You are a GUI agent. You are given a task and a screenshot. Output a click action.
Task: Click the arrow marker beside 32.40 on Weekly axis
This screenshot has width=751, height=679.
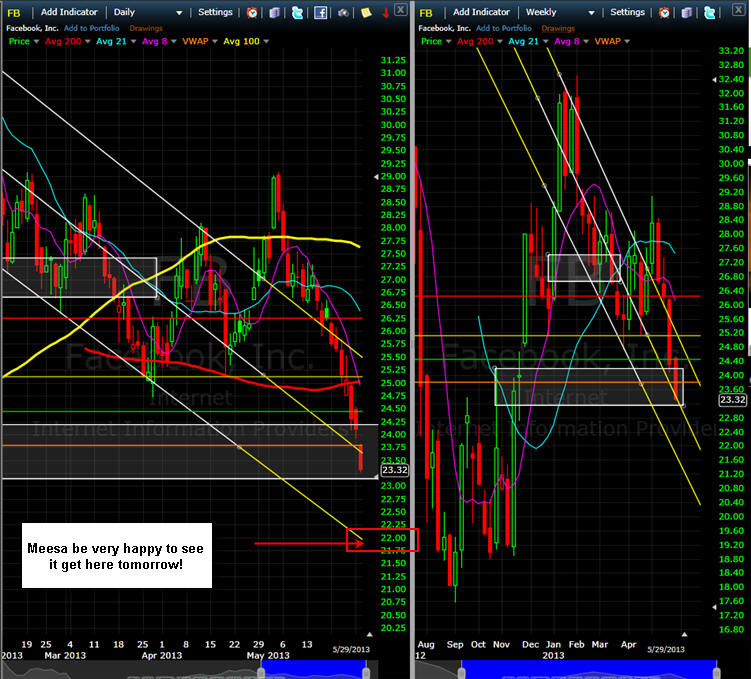(x=714, y=79)
